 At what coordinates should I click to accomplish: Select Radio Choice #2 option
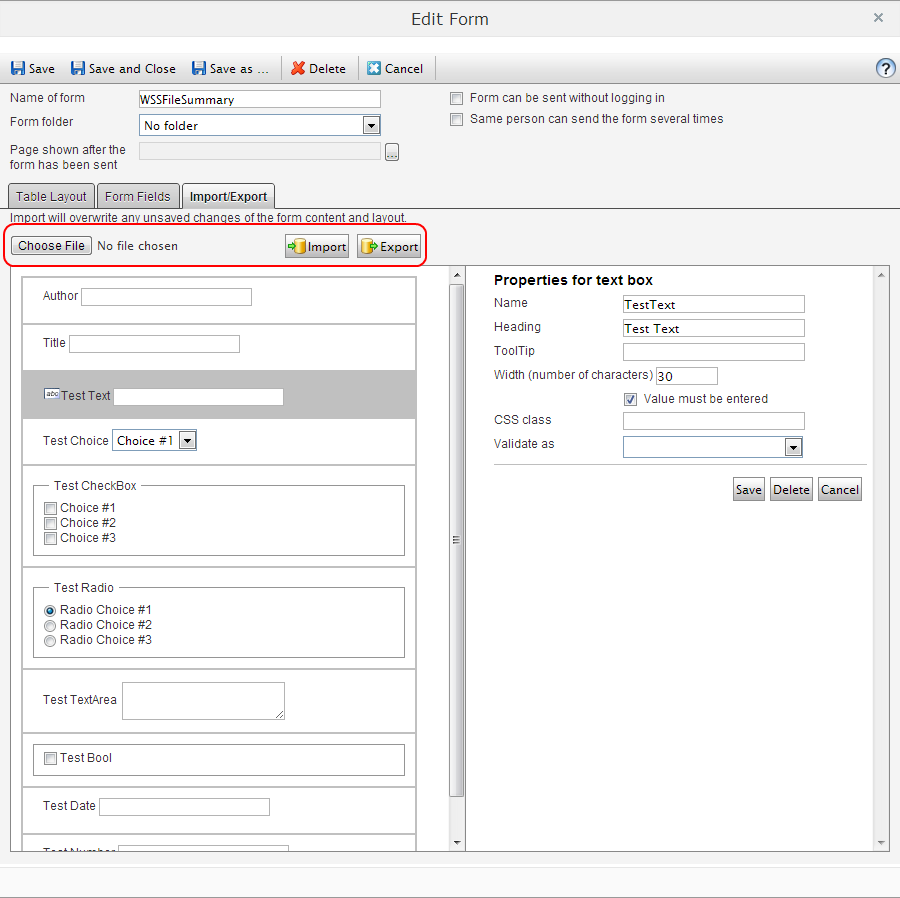pos(50,625)
